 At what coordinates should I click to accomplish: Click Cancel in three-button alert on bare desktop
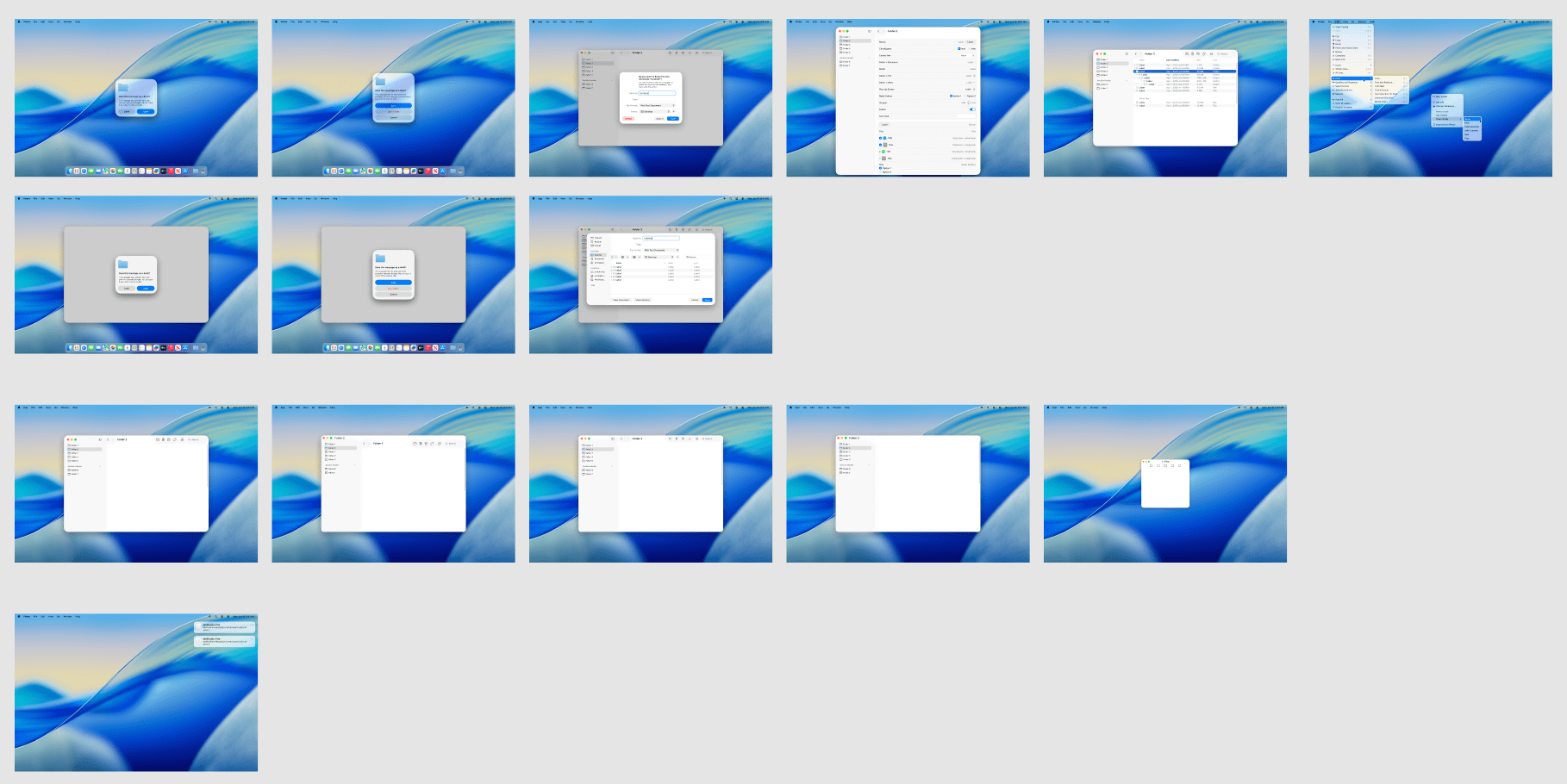tap(393, 117)
